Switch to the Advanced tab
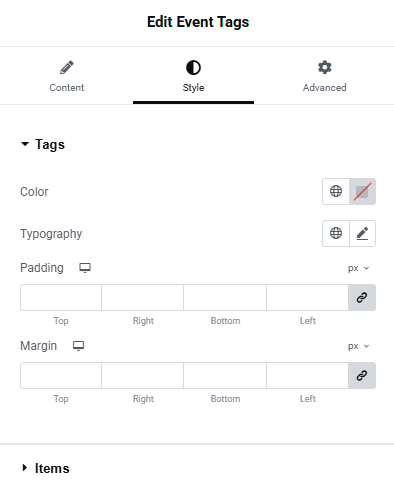Screen dimensions: 394x485 pyautogui.click(x=324, y=76)
